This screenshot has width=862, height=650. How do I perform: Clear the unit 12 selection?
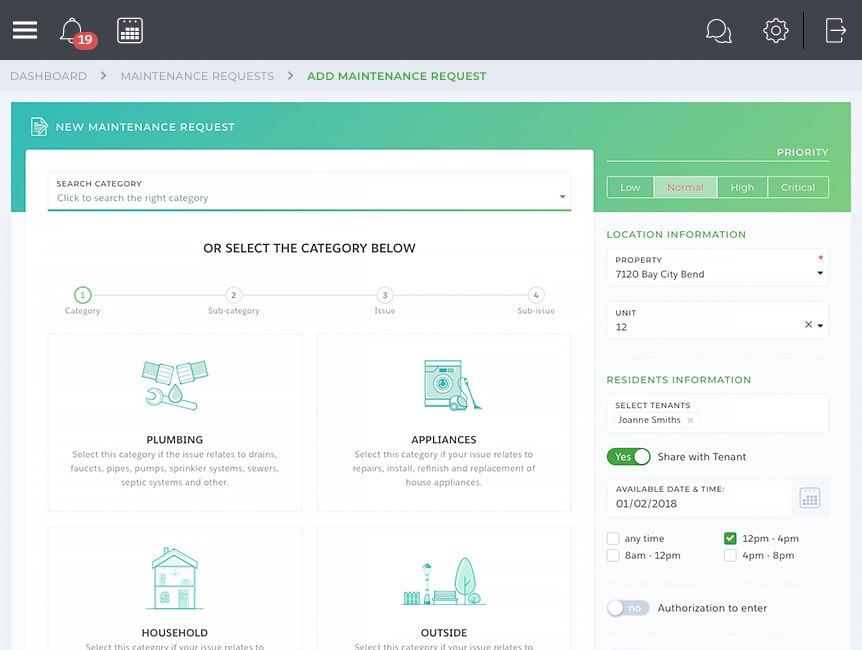(x=808, y=325)
